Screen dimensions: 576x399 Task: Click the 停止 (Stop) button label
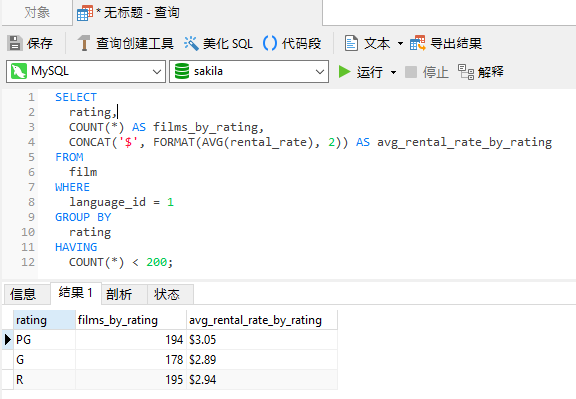435,72
